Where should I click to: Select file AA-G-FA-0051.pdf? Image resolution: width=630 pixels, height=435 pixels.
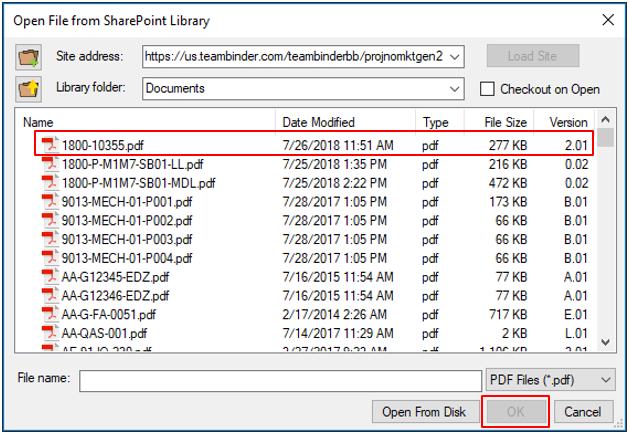[x=109, y=315]
